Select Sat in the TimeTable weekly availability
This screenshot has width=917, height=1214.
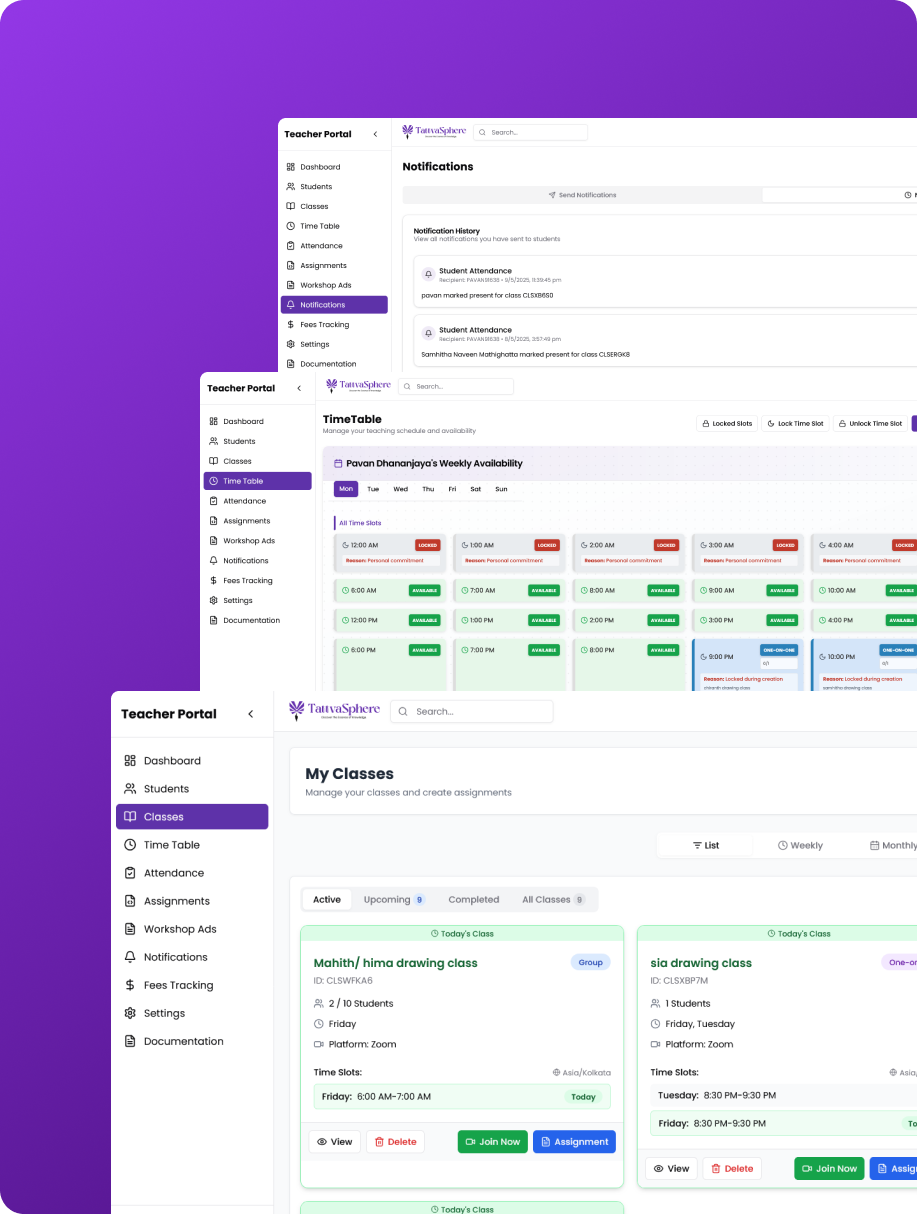[476, 489]
